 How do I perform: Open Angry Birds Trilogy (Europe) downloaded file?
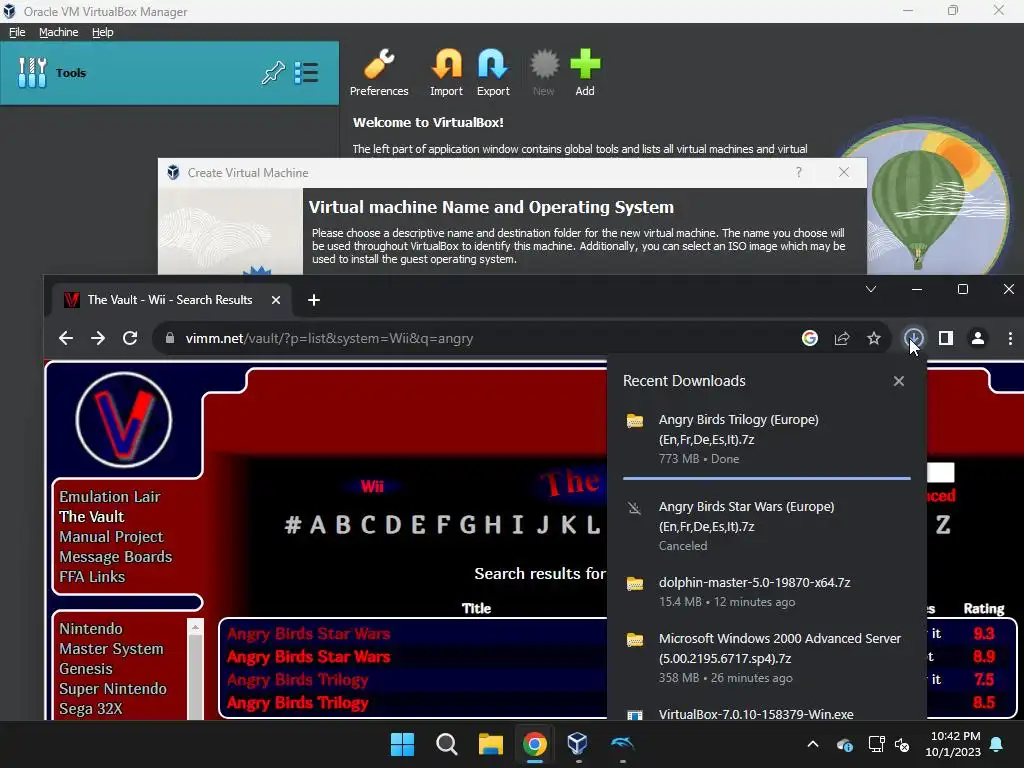pyautogui.click(x=739, y=429)
